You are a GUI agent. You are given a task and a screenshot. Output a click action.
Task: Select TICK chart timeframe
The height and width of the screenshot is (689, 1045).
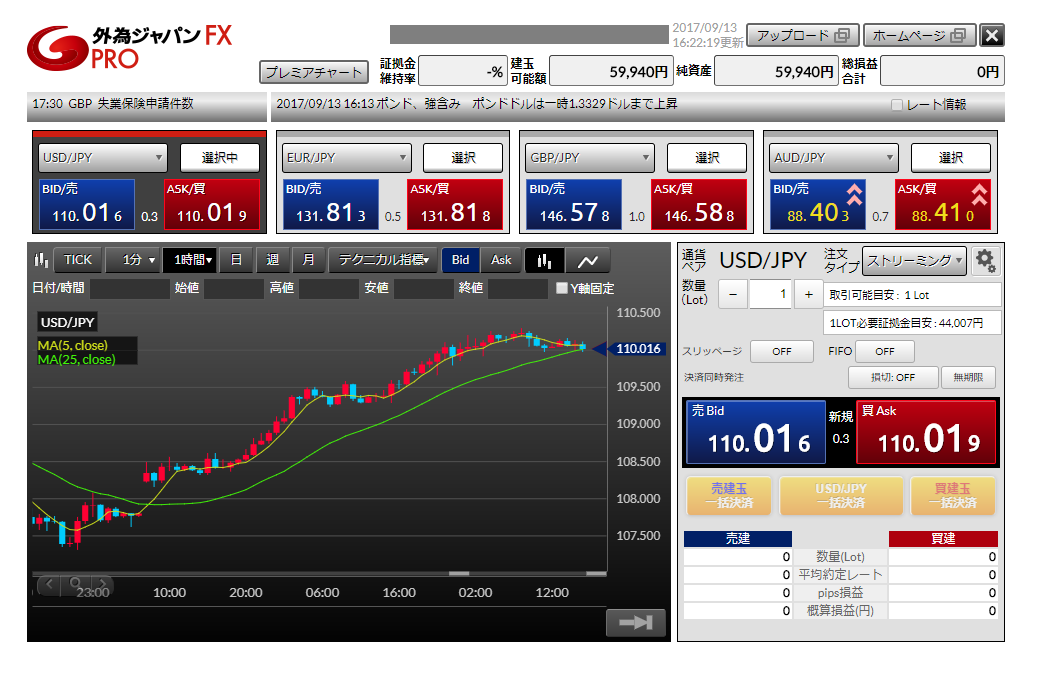[x=78, y=260]
